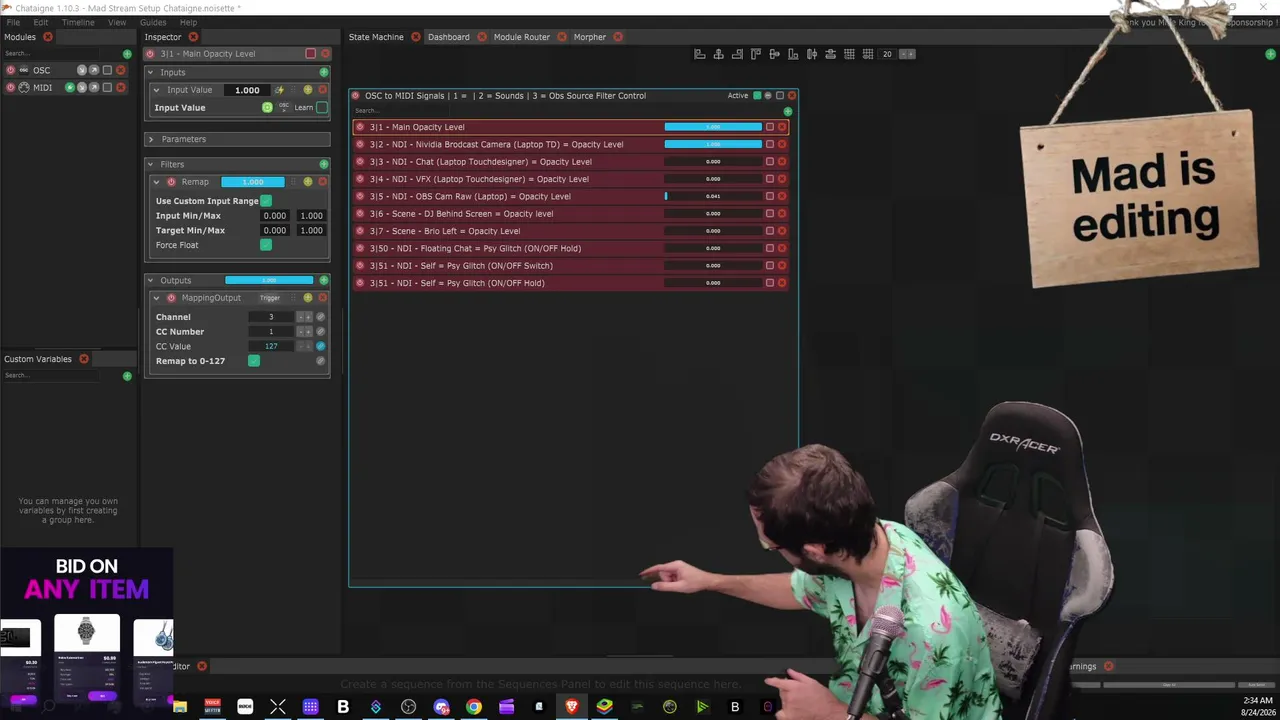Select '3|6 - Scene - DJ Behind Screen' mapping
The height and width of the screenshot is (720, 1280).
pyautogui.click(x=570, y=214)
